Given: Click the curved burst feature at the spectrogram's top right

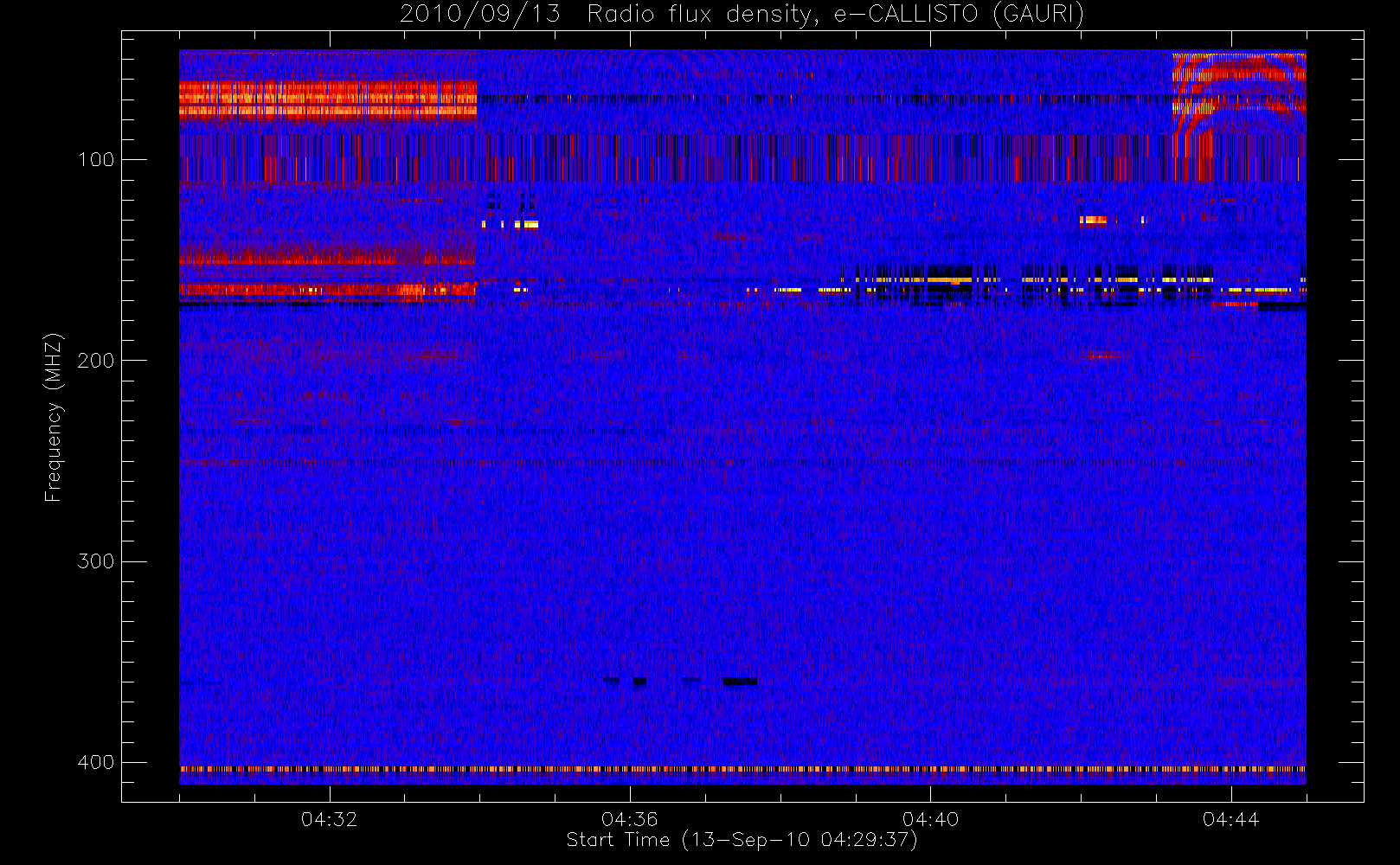Looking at the screenshot, I should (x=1239, y=93).
